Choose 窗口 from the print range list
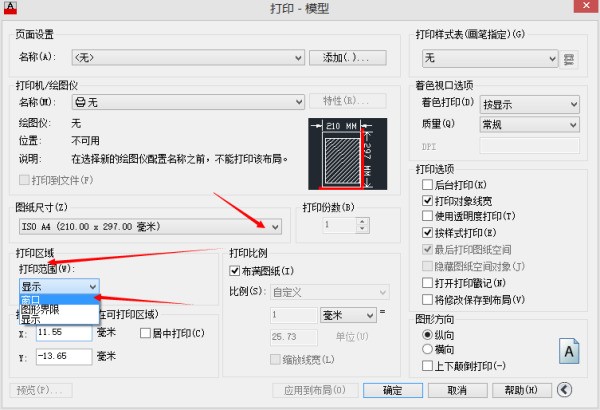This screenshot has width=600, height=410. point(31,298)
